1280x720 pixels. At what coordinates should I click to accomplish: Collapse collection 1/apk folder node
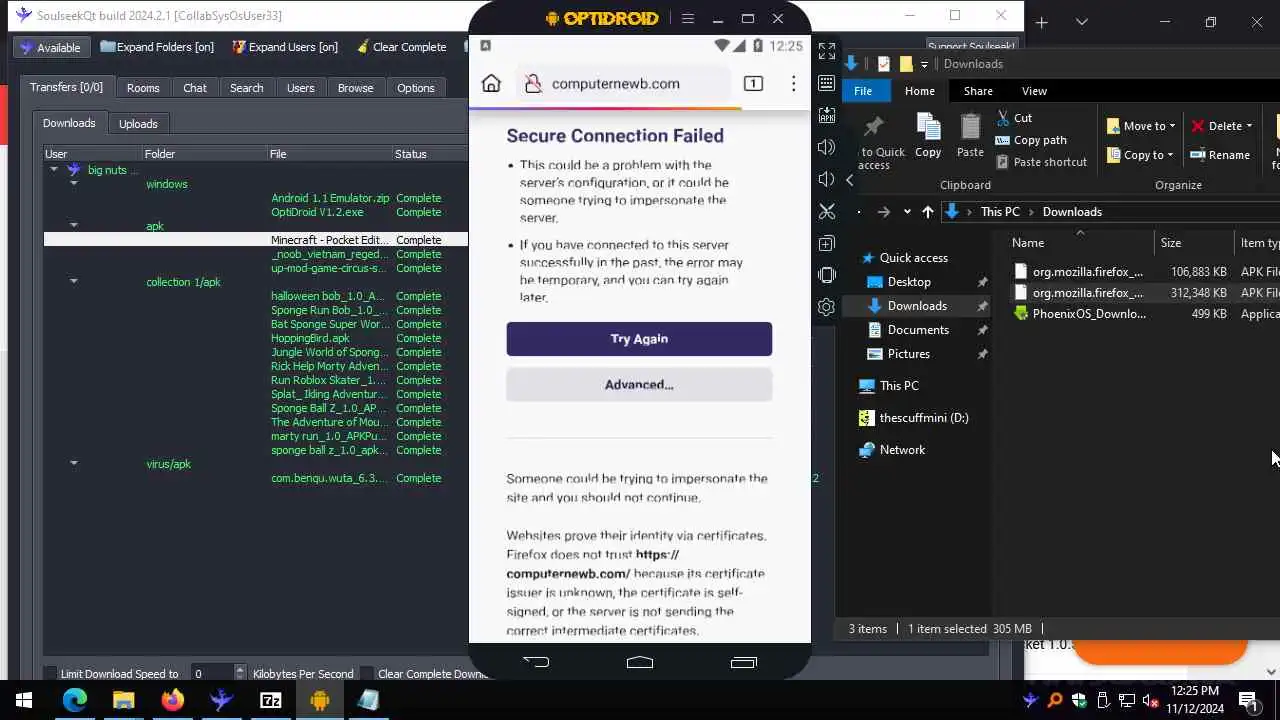tap(73, 282)
